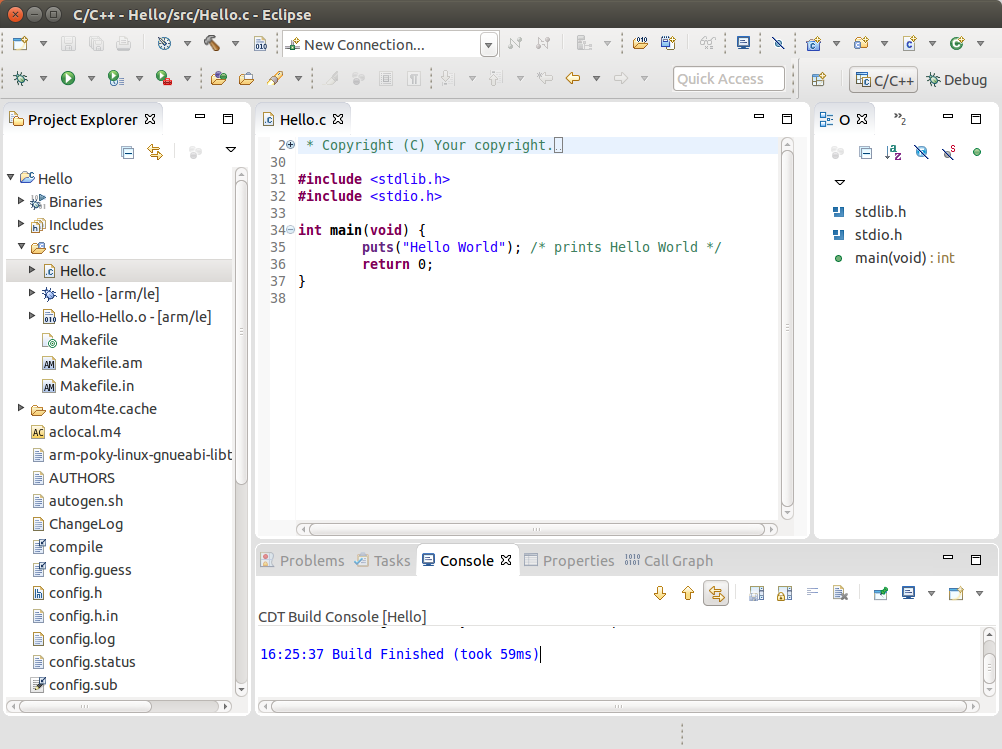Click the Quick Access search field
Viewport: 1002px width, 749px height.
[x=728, y=79]
